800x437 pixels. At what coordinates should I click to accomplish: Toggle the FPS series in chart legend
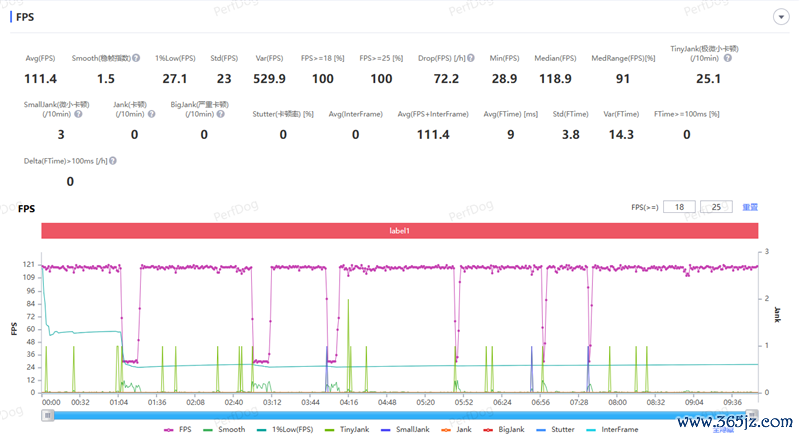coord(178,430)
